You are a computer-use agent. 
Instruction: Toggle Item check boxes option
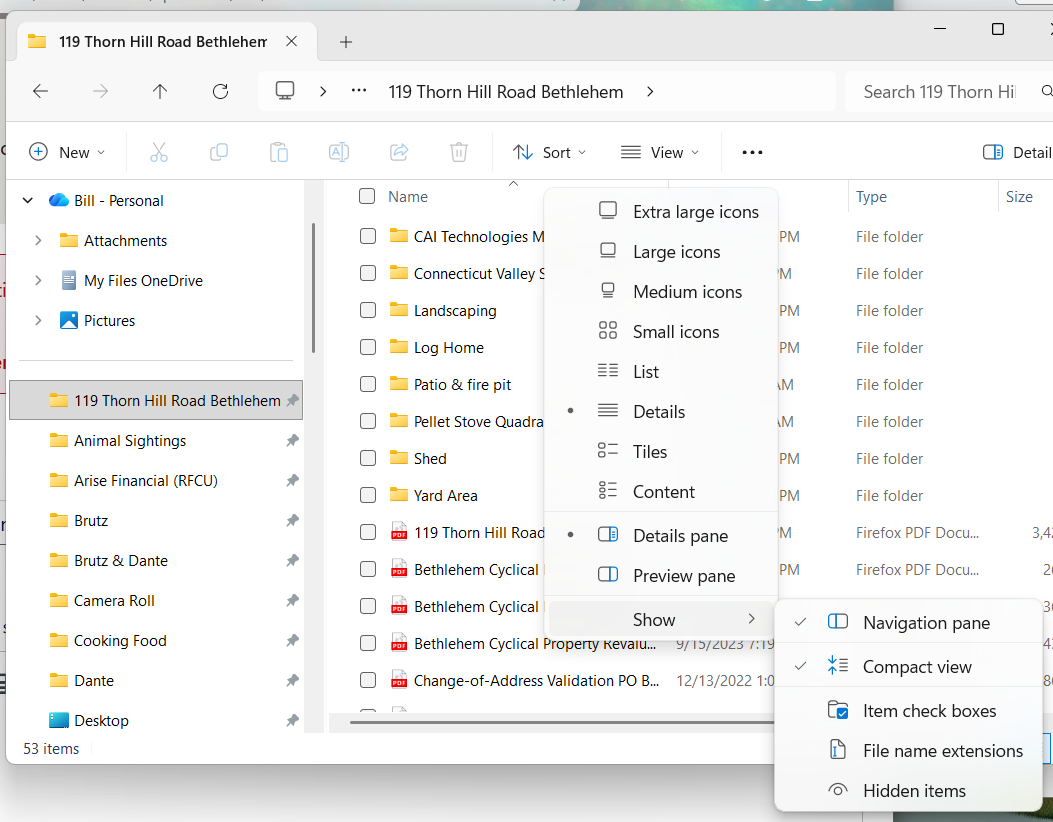point(909,711)
